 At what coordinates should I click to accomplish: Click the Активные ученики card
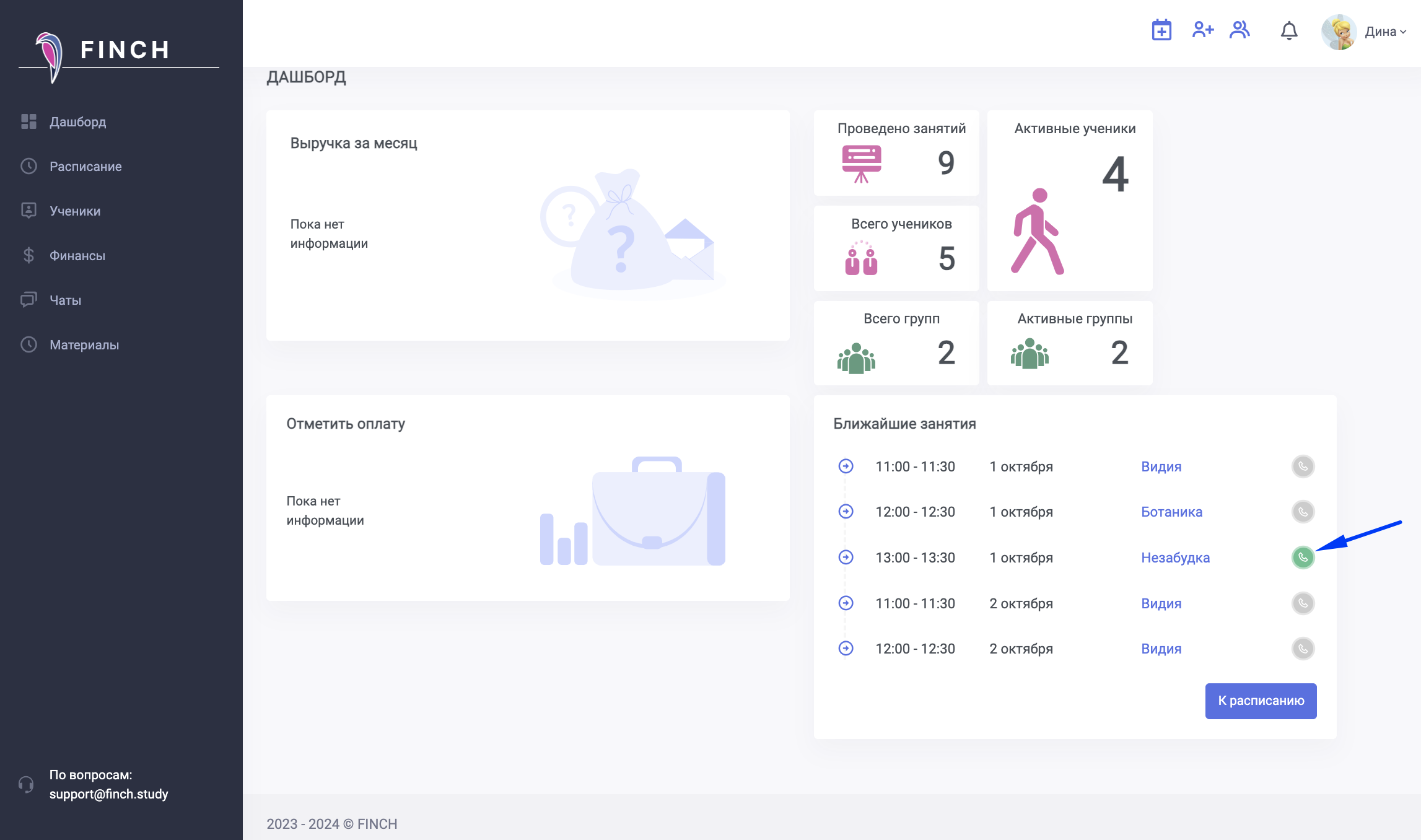1070,201
